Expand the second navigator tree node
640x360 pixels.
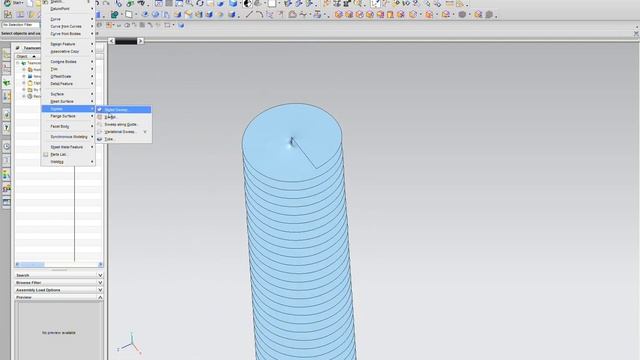click(x=24, y=70)
